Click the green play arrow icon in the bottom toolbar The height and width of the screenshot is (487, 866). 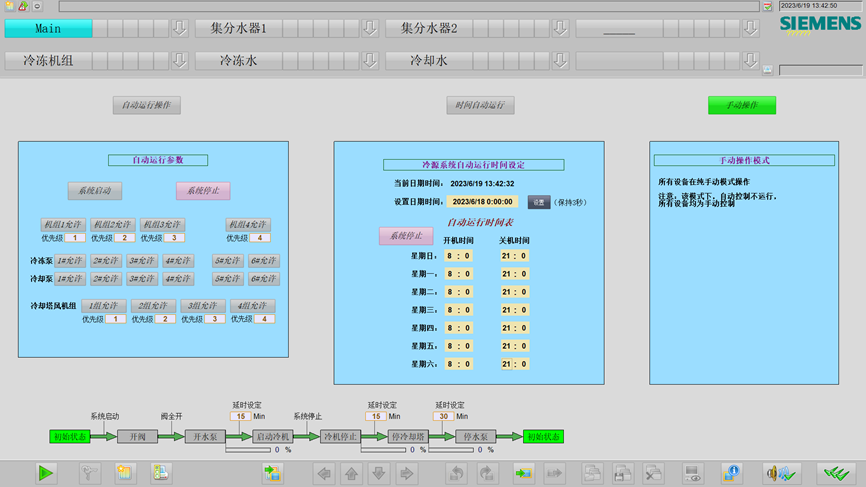coord(46,473)
